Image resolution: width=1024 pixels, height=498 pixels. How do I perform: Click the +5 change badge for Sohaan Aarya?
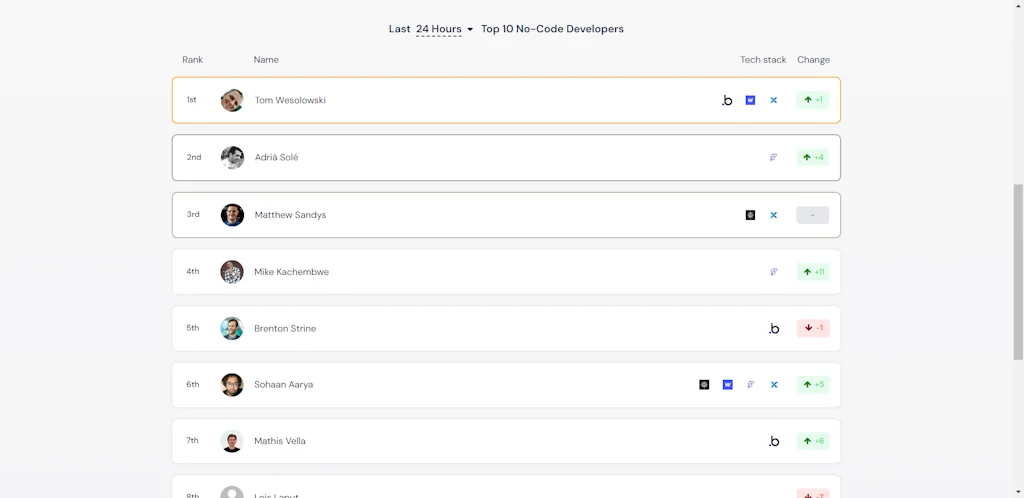coord(812,384)
